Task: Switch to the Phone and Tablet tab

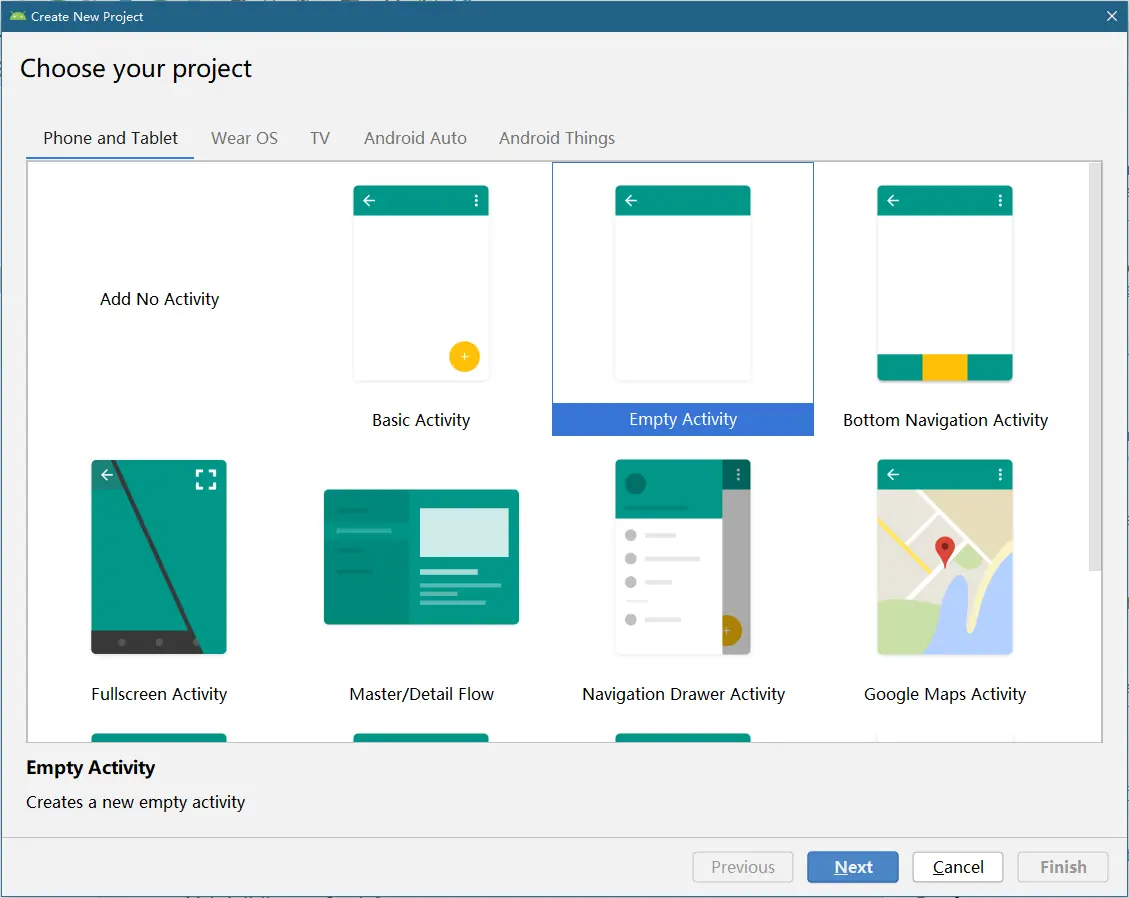Action: (110, 138)
